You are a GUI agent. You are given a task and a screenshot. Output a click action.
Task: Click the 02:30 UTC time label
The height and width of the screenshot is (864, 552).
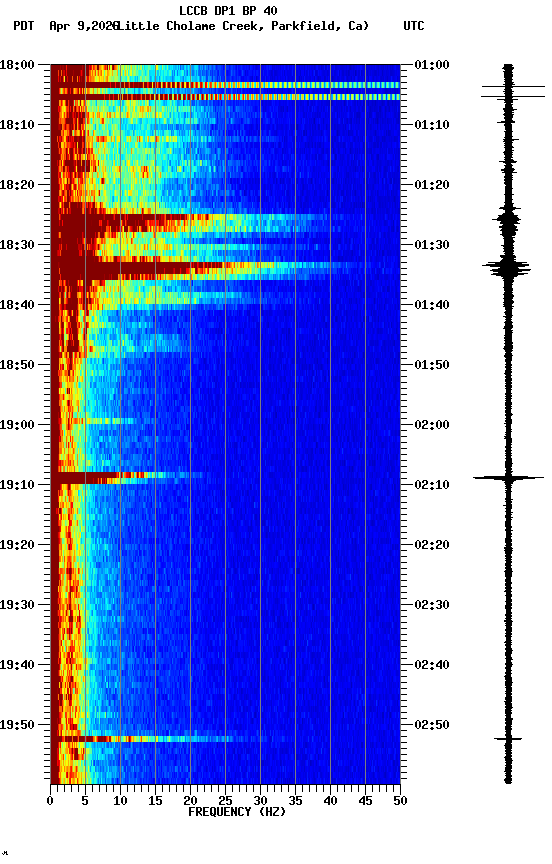(x=432, y=605)
